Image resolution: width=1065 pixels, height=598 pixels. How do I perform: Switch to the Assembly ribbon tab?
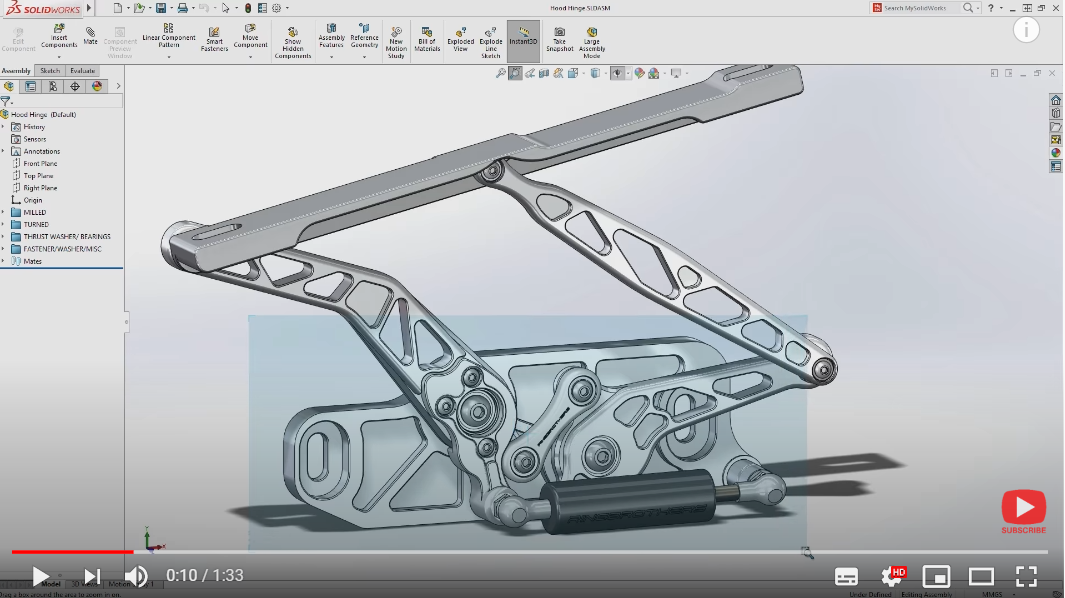16,71
